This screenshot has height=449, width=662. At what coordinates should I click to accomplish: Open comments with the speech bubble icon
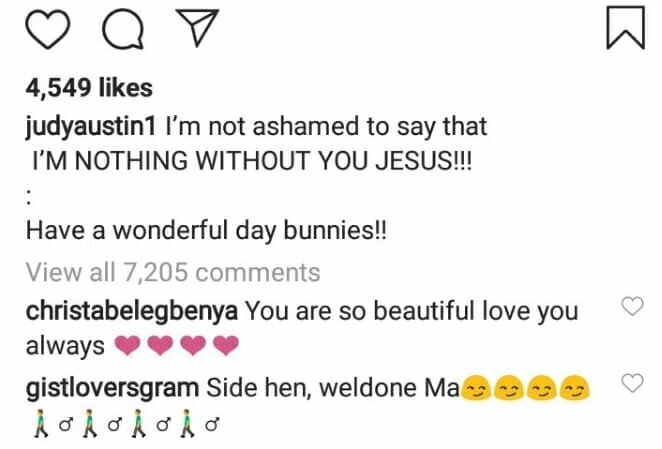tap(123, 29)
